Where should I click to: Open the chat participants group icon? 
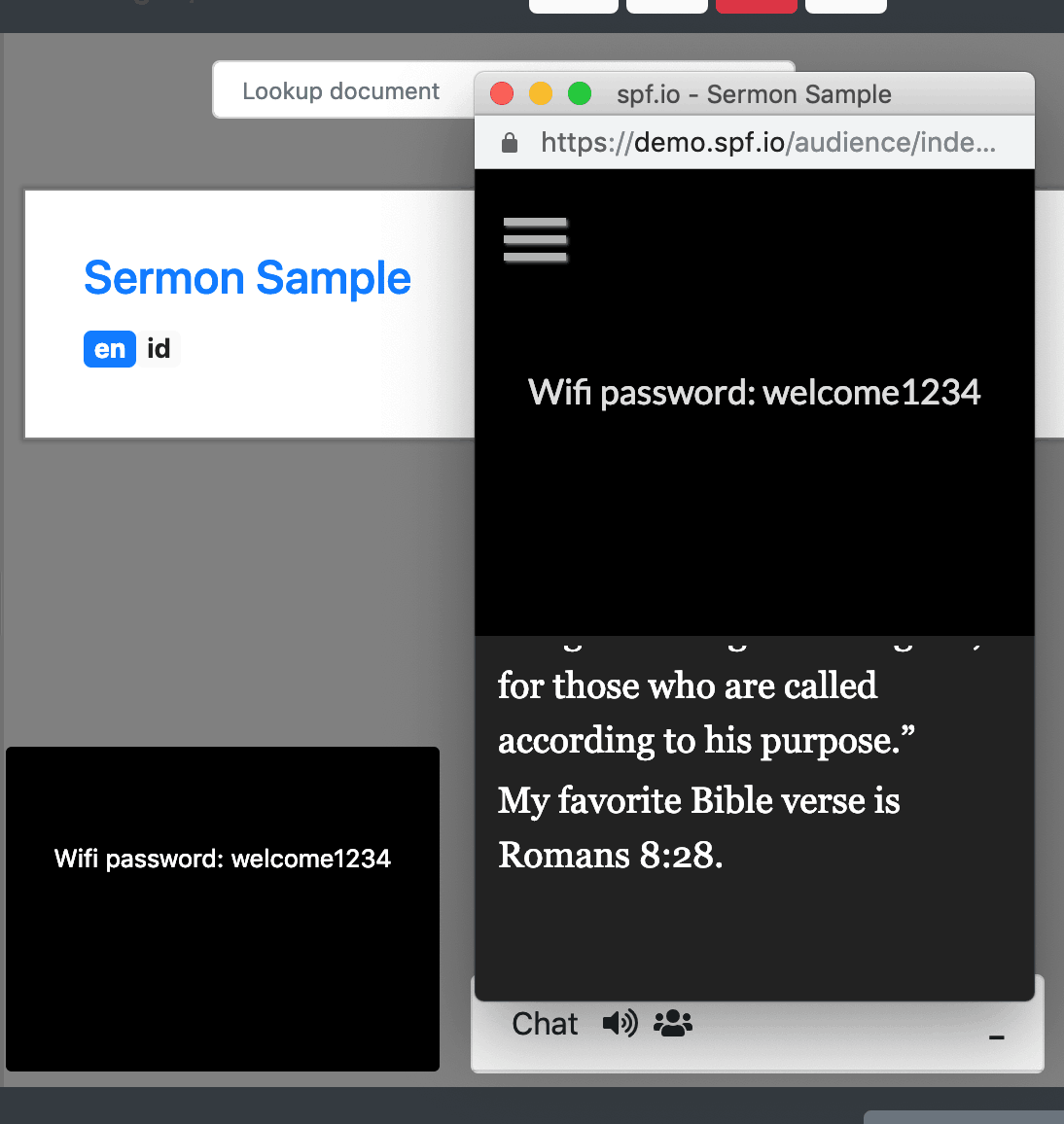click(672, 1023)
